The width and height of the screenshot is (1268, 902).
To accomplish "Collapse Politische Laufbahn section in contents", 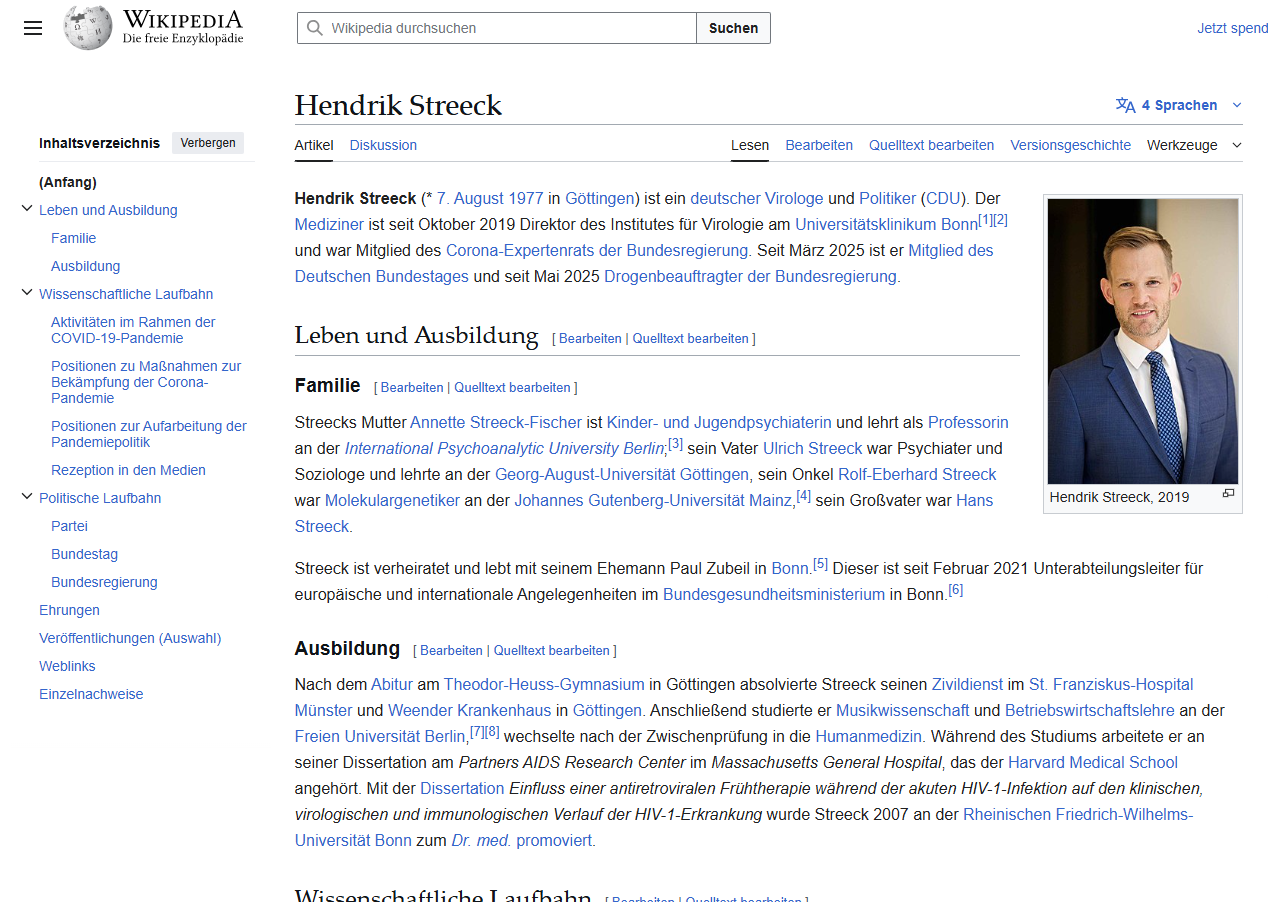I will click(27, 497).
